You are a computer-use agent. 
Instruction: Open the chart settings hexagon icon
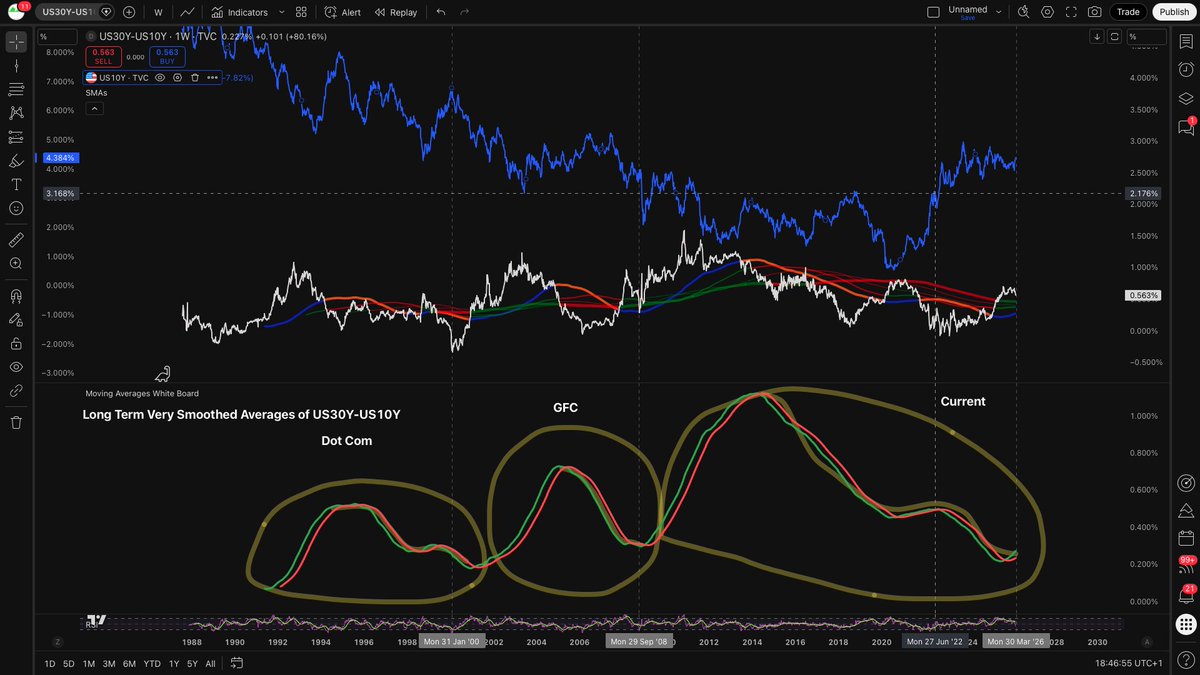[x=1047, y=12]
